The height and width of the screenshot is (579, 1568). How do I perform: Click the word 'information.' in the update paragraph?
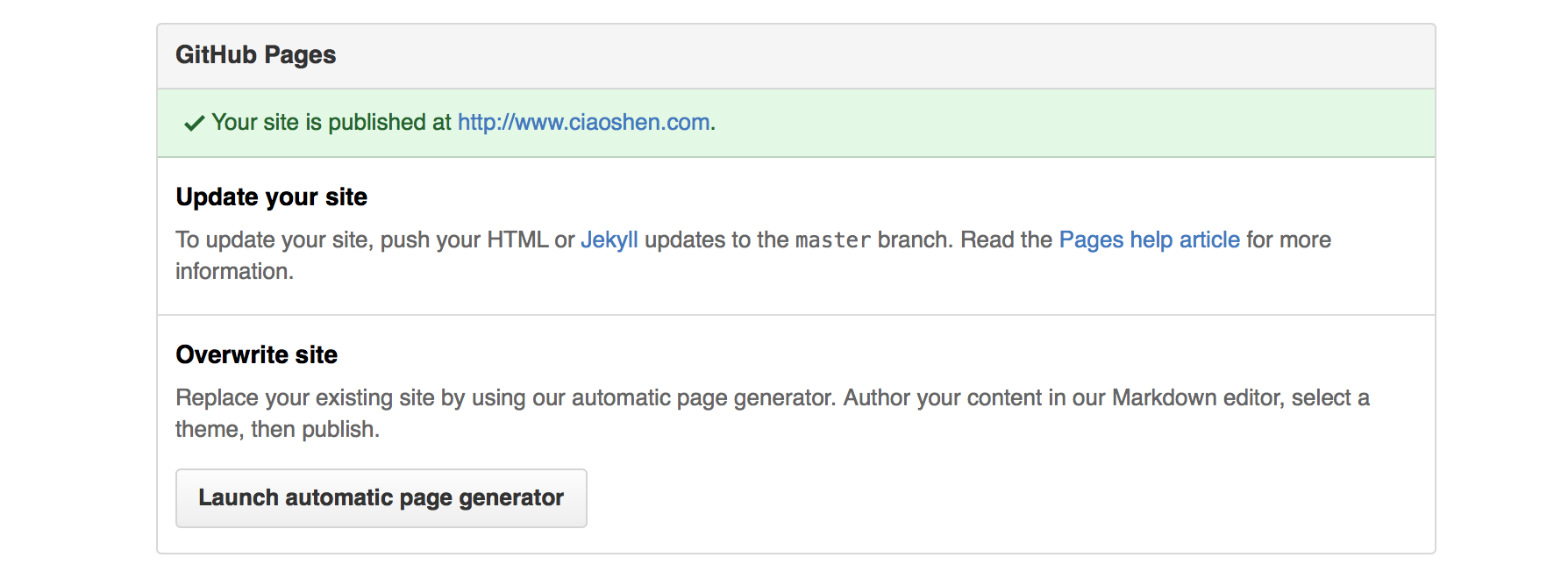pyautogui.click(x=234, y=272)
